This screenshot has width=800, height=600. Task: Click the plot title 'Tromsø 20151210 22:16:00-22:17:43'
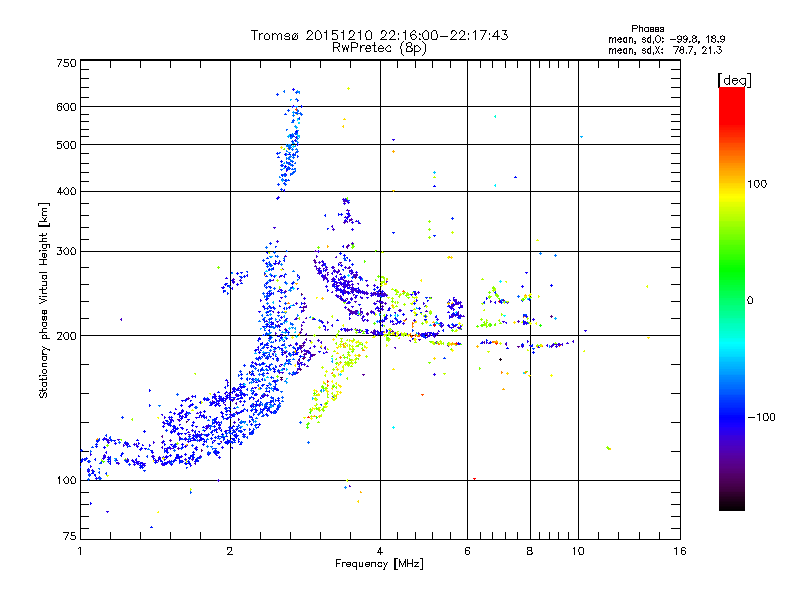tap(379, 35)
